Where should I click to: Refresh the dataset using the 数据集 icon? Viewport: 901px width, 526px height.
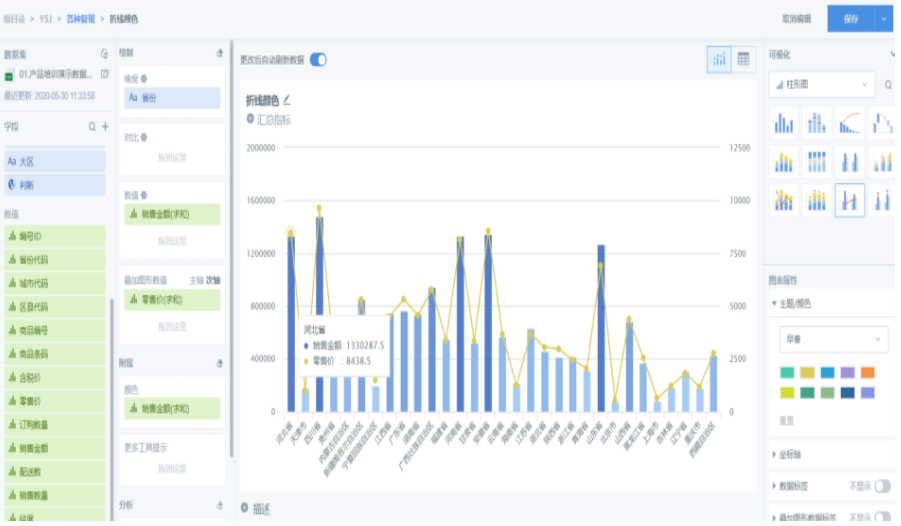(x=104, y=54)
